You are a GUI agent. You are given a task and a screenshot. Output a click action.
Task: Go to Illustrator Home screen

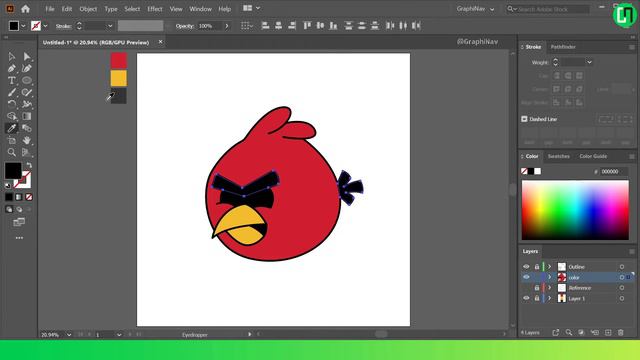click(25, 9)
